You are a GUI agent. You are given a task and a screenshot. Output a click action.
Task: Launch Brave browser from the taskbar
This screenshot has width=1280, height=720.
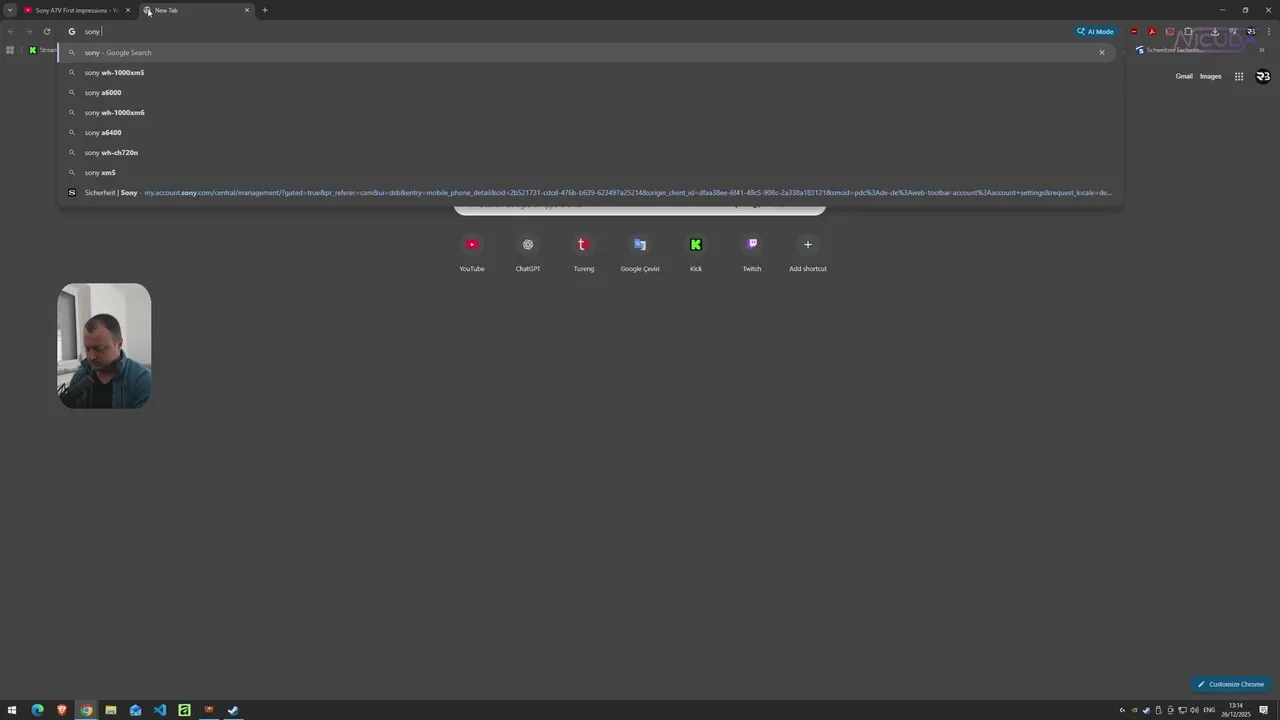pos(62,710)
